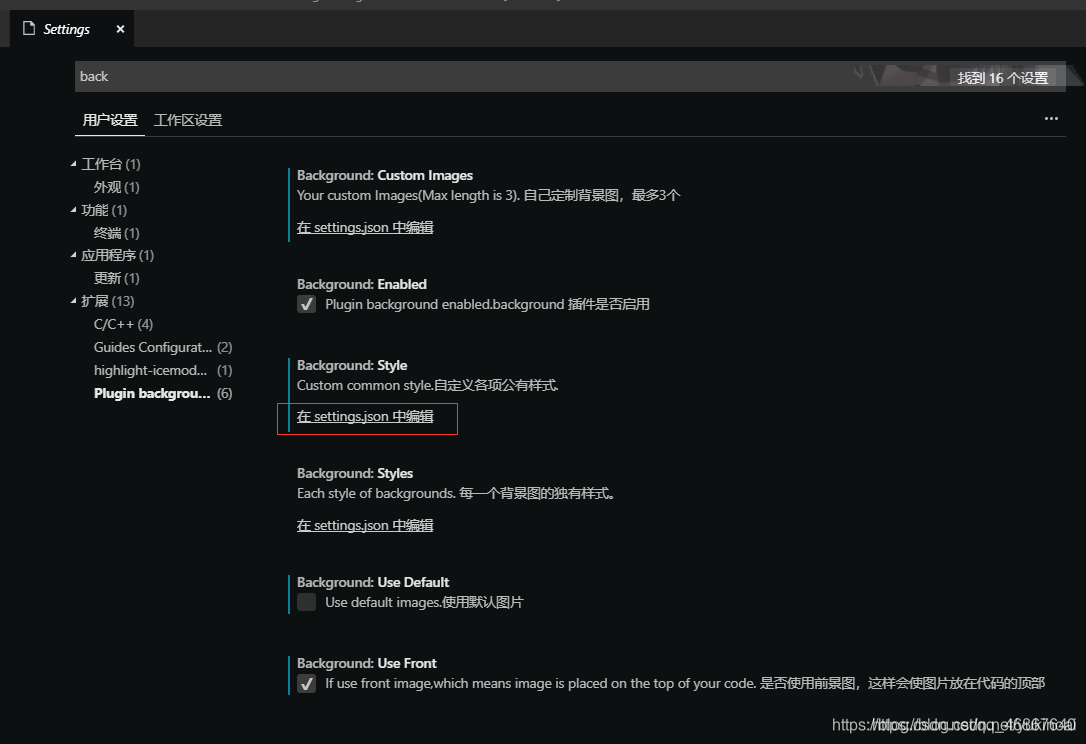Click the 'Background: Custom Images' heading
The width and height of the screenshot is (1086, 744).
[x=385, y=175]
